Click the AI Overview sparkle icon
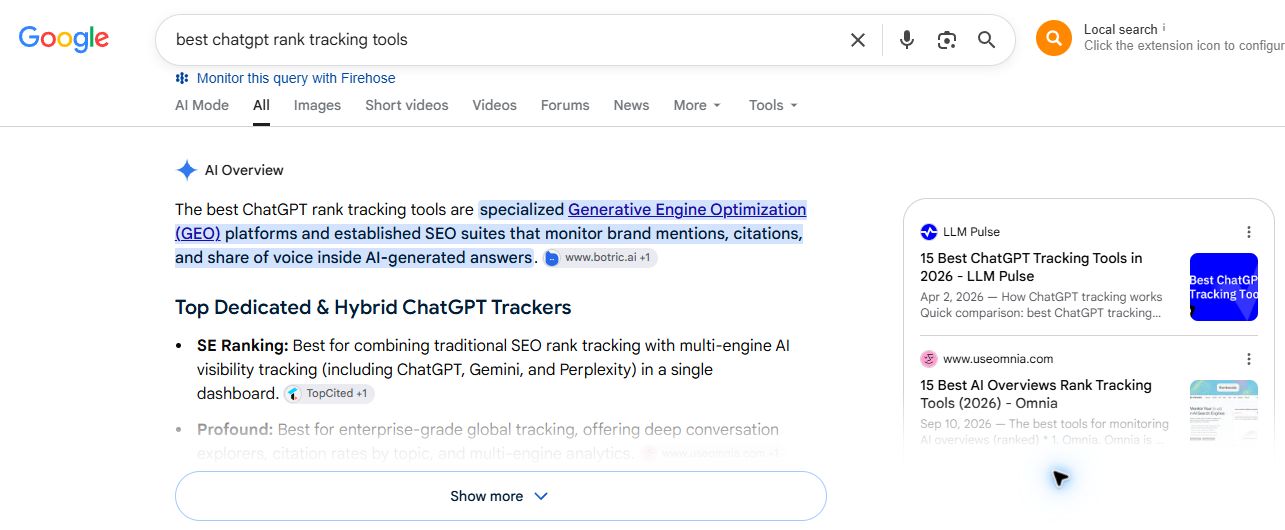The image size is (1285, 530). point(186,170)
